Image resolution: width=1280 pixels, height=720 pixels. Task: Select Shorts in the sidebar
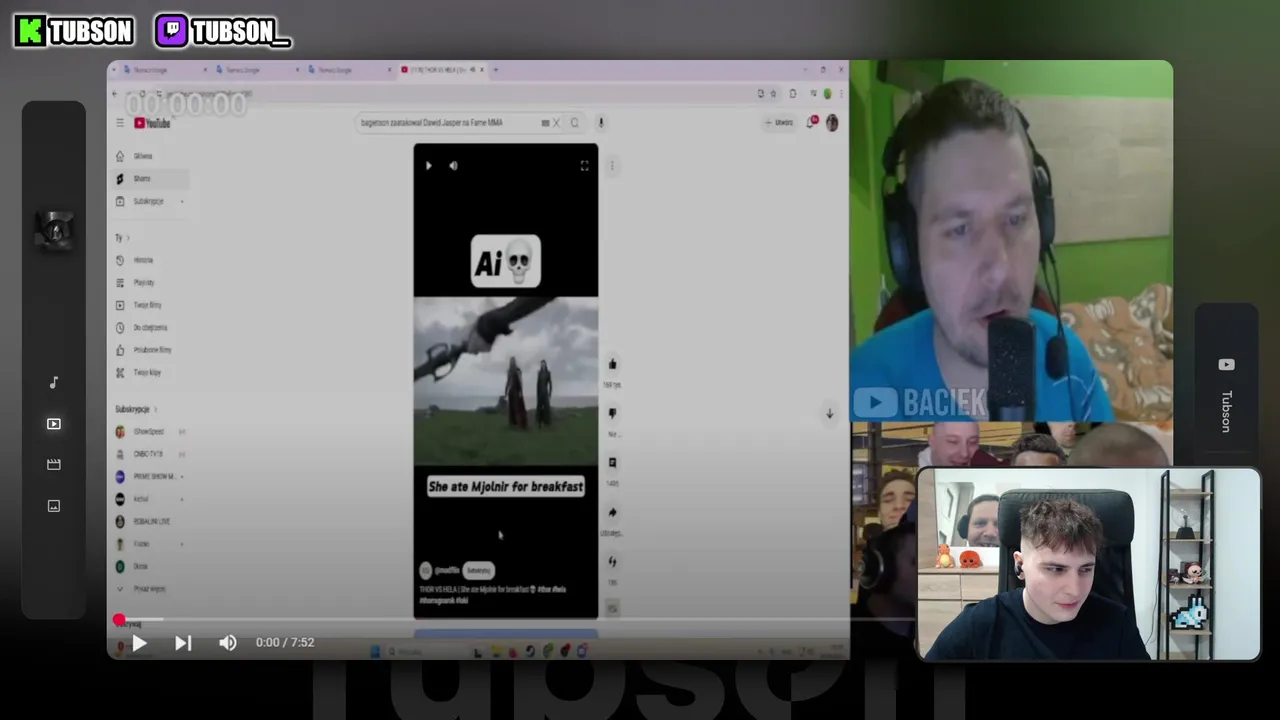pyautogui.click(x=150, y=179)
